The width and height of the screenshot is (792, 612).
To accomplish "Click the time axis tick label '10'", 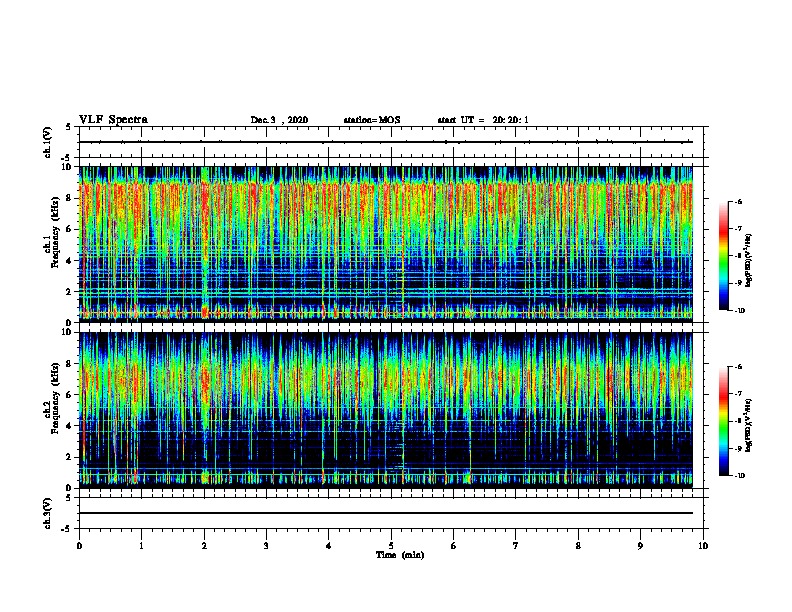I will pyautogui.click(x=703, y=546).
